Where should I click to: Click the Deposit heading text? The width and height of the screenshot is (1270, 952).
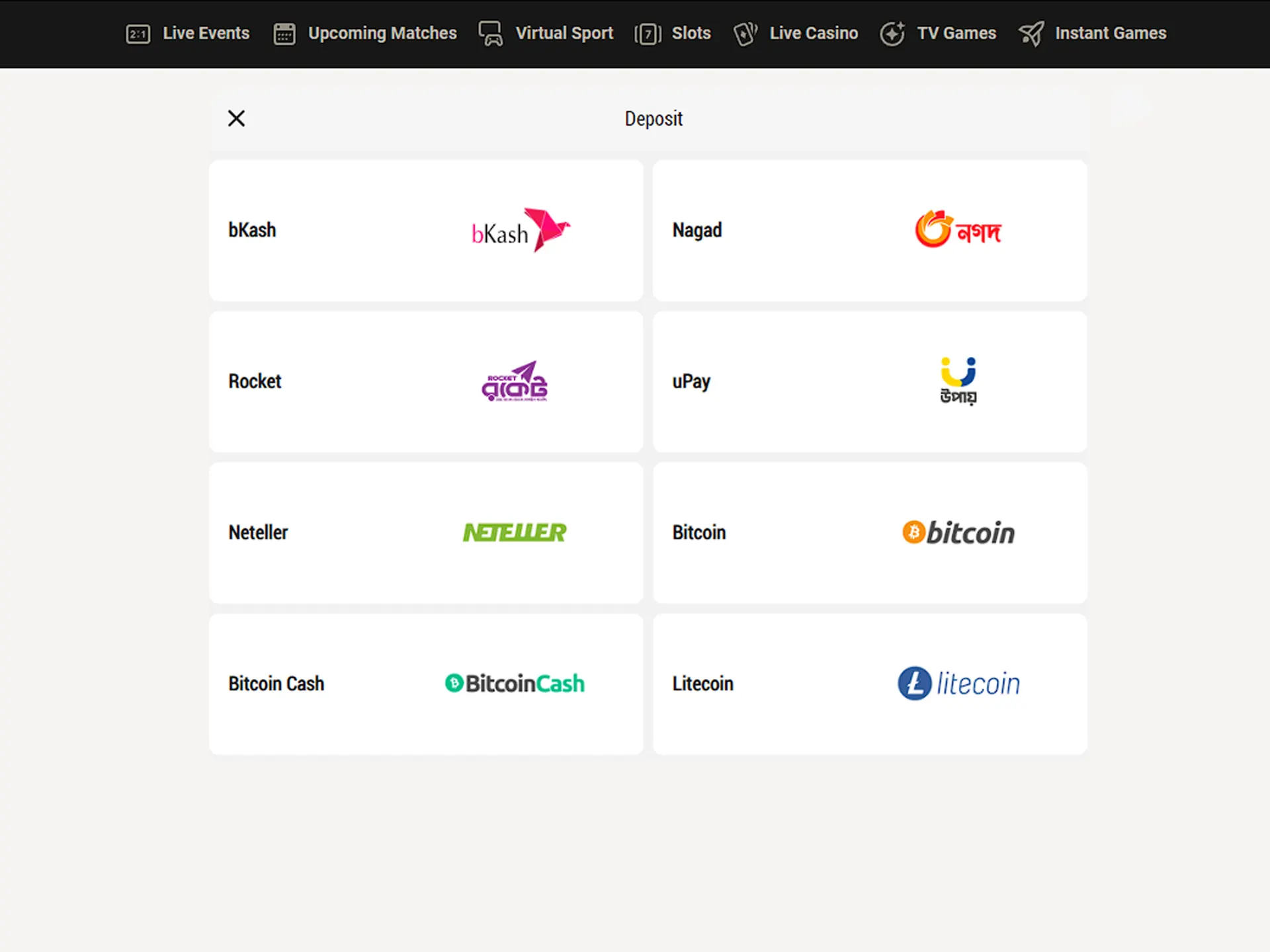click(654, 119)
